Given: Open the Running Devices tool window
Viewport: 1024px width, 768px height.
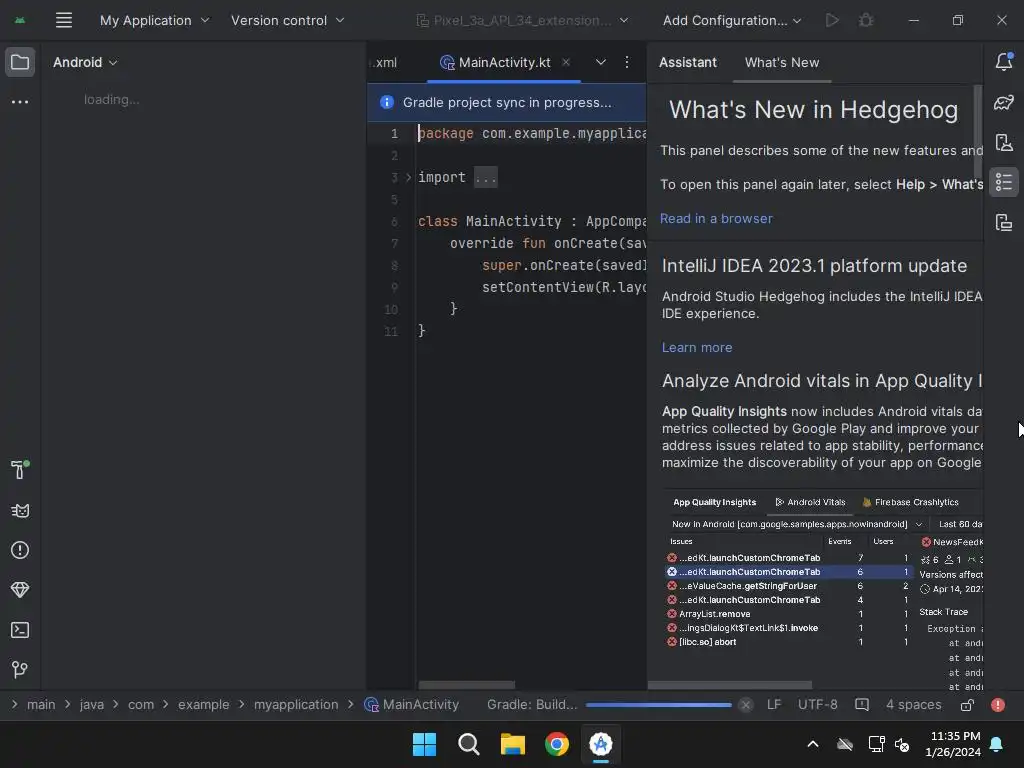Looking at the screenshot, I should 1004,223.
